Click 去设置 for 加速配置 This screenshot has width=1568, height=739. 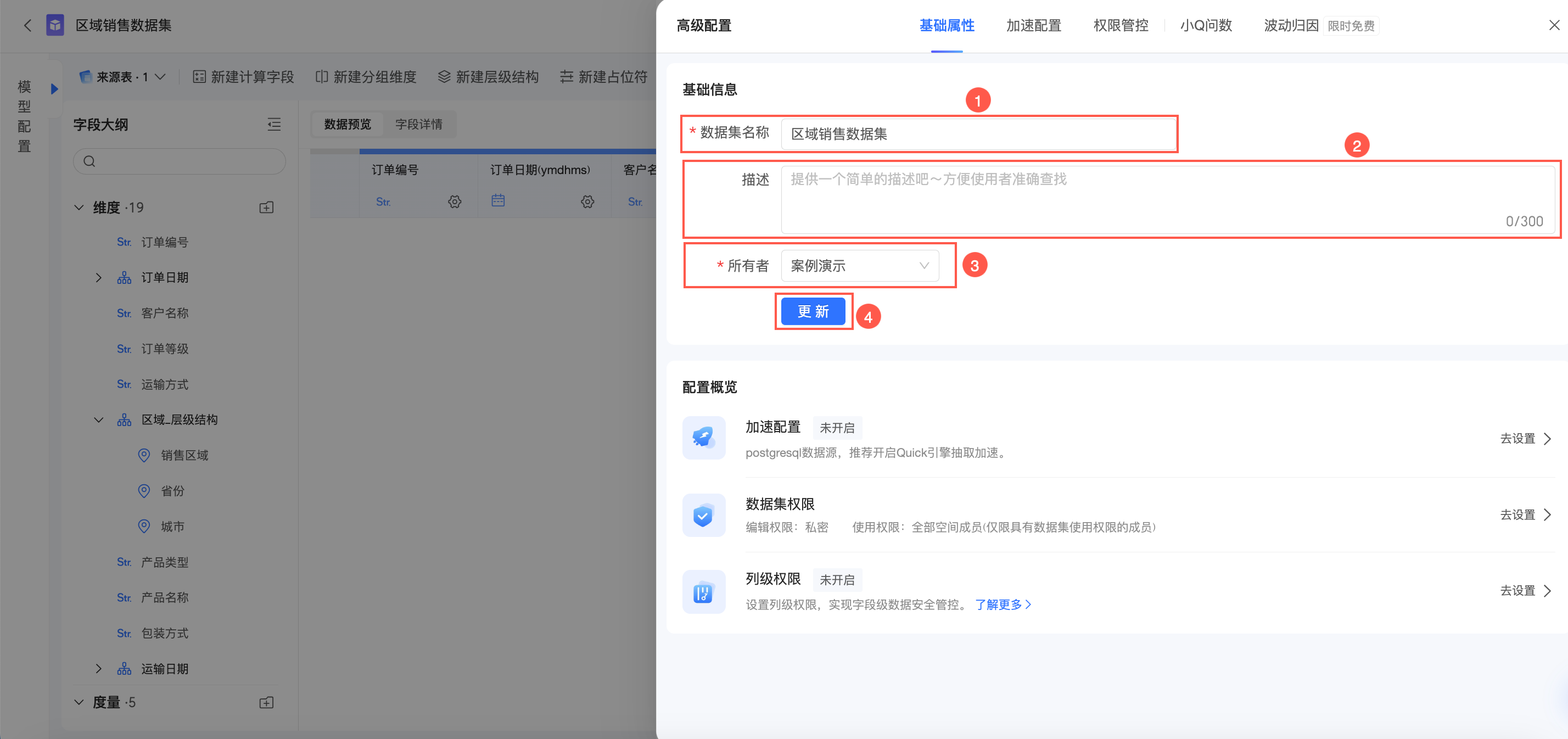tap(1525, 438)
